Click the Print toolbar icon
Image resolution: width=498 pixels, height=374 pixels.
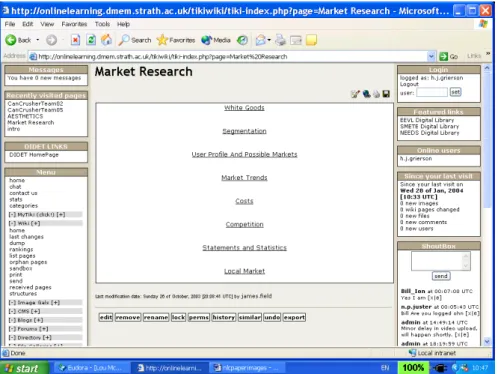coord(281,40)
